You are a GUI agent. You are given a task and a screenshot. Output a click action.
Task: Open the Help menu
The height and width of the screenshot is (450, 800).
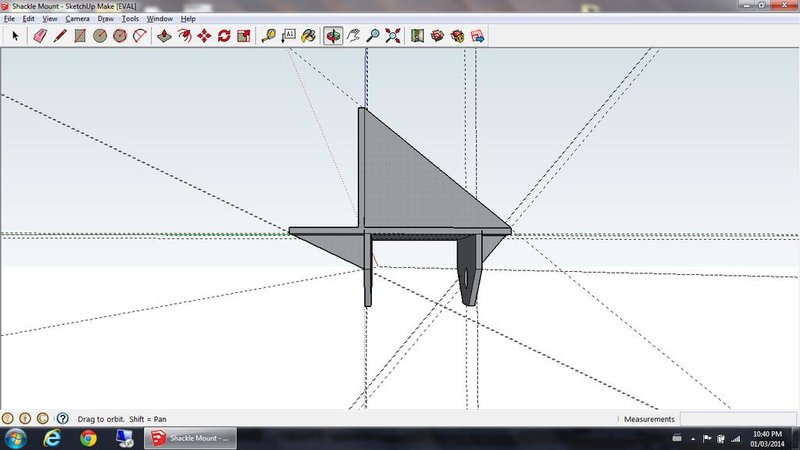pos(188,19)
